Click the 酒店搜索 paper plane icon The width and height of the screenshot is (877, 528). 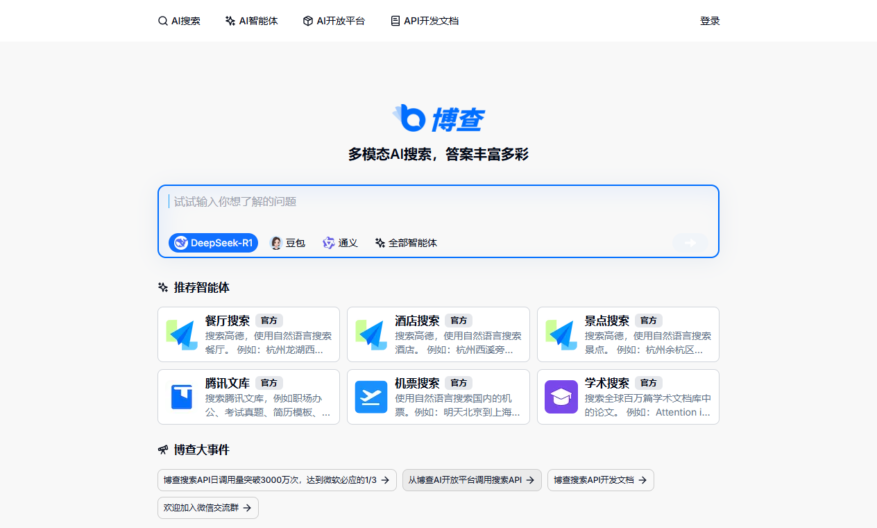pos(371,334)
